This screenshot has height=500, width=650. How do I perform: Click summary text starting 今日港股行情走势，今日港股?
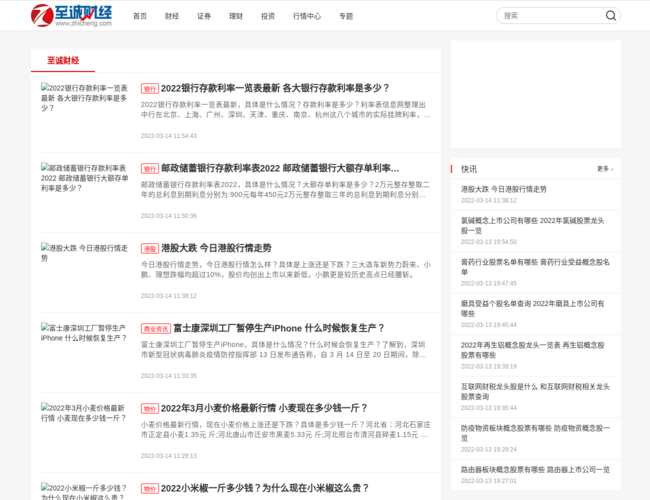click(x=286, y=270)
